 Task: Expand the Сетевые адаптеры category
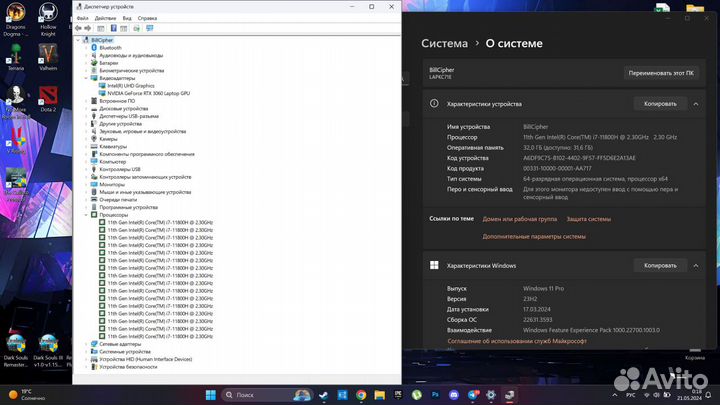pyautogui.click(x=87, y=344)
